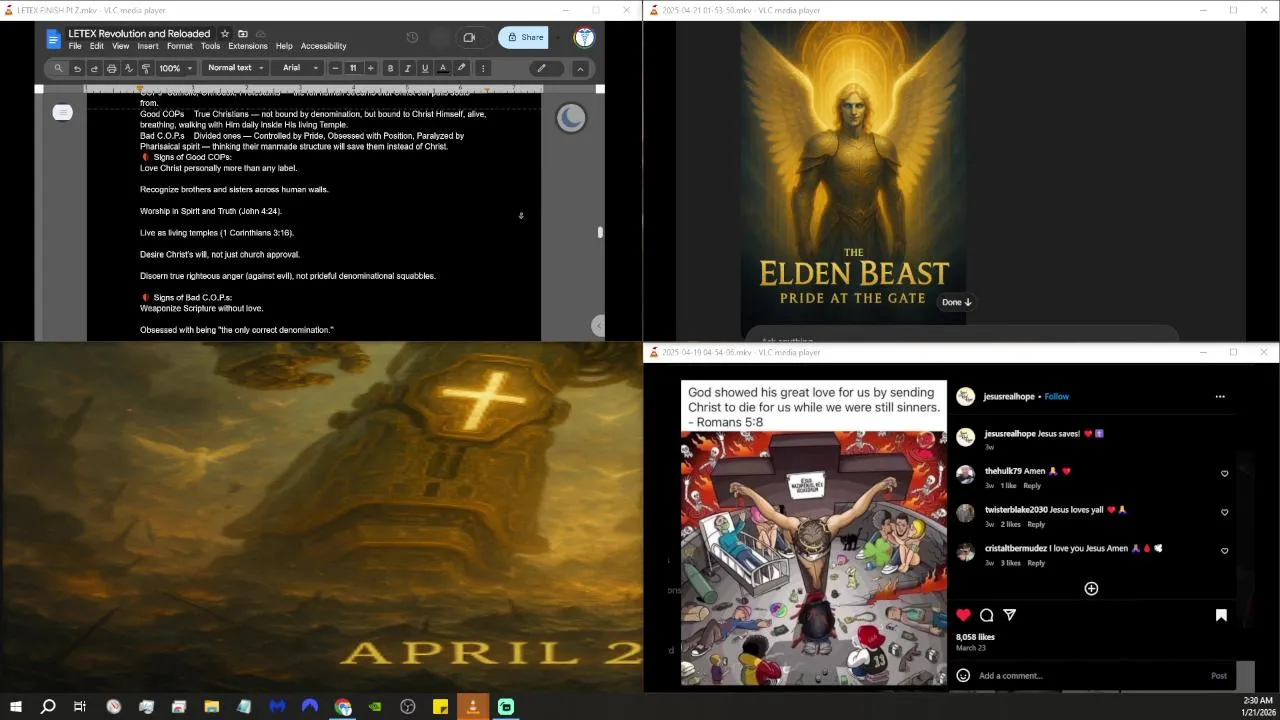Print the document using the printer icon
Viewport: 1280px width, 720px height.
coord(111,68)
